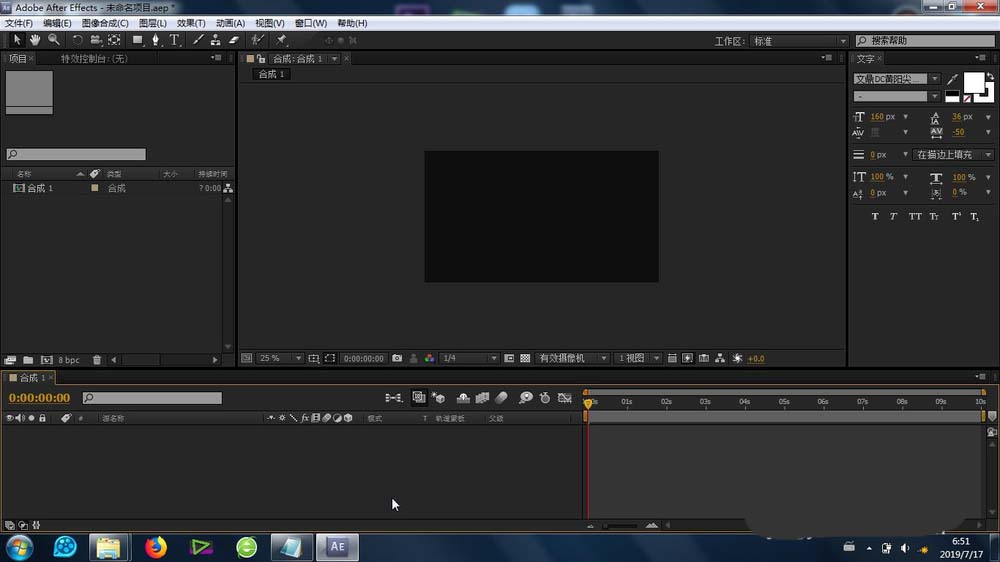The width and height of the screenshot is (1000, 562).
Task: Open the 图层(L) menu
Action: [x=152, y=23]
